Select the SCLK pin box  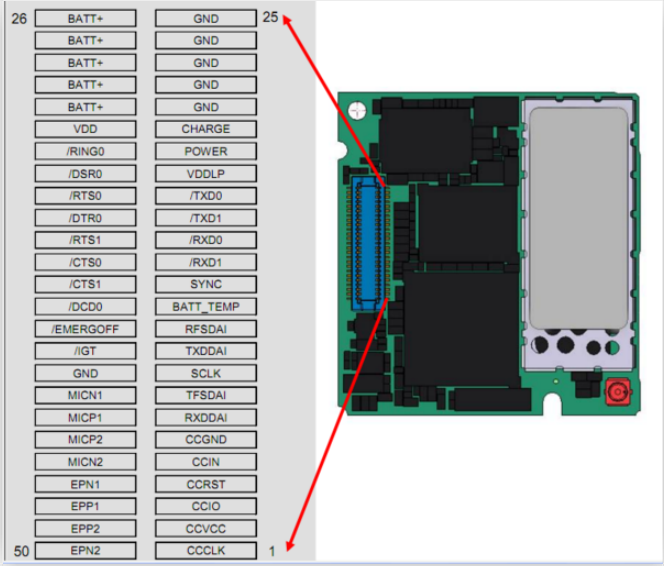click(x=206, y=373)
